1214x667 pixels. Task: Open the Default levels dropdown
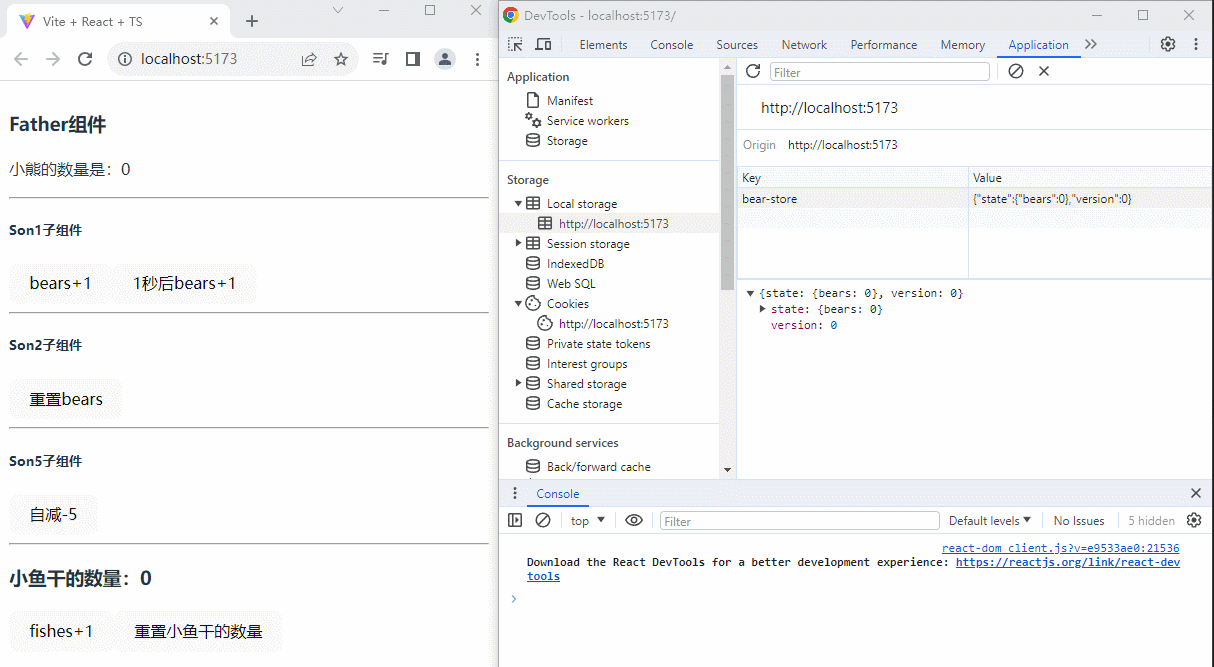point(989,520)
